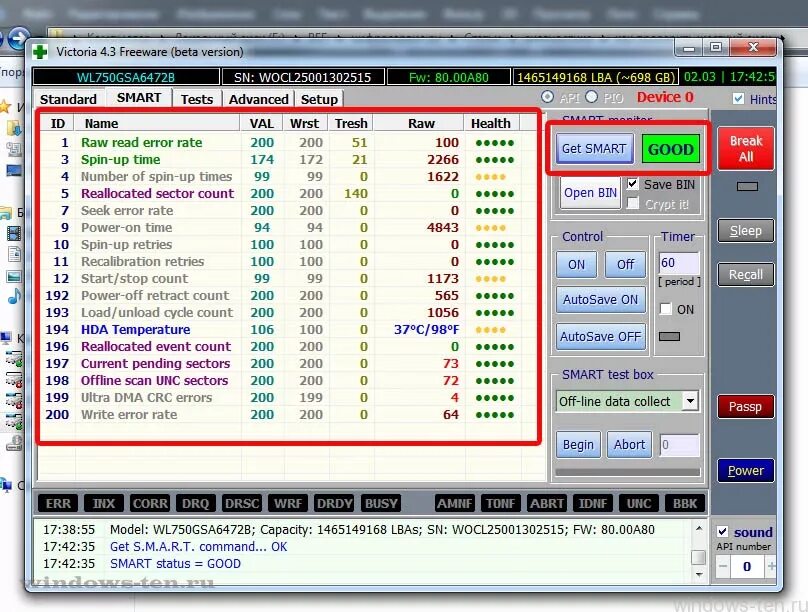The height and width of the screenshot is (612, 808).
Task: Click the DRDY status indicator
Action: pos(335,503)
